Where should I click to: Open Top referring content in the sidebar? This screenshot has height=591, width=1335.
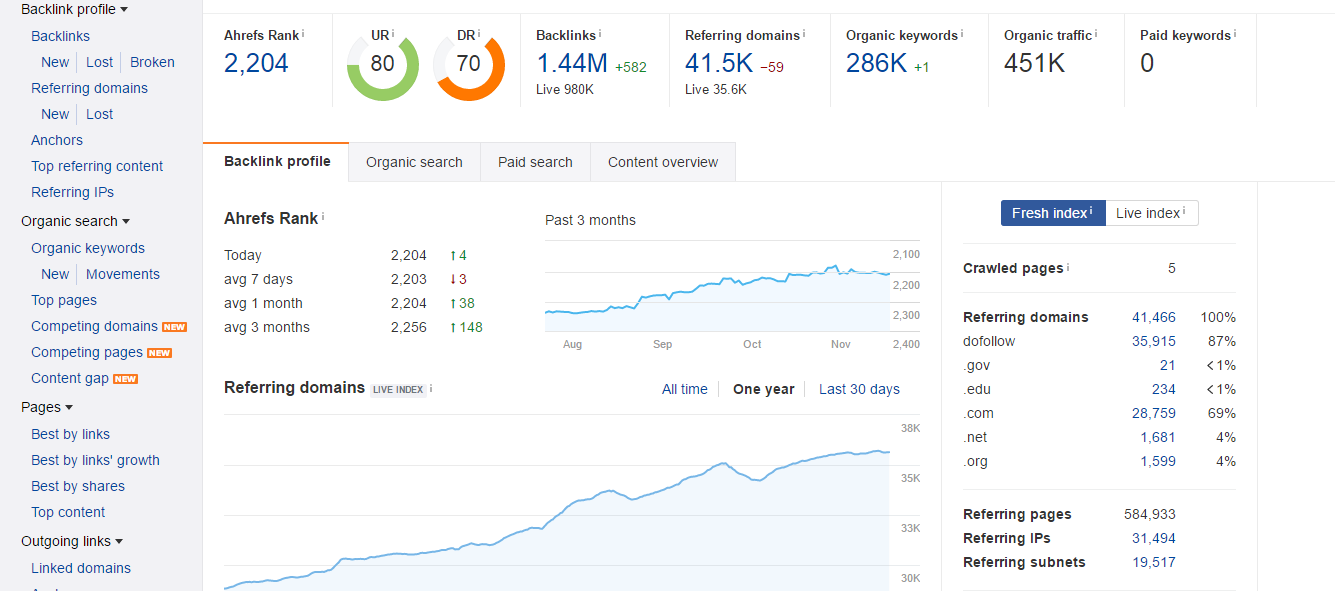click(97, 166)
